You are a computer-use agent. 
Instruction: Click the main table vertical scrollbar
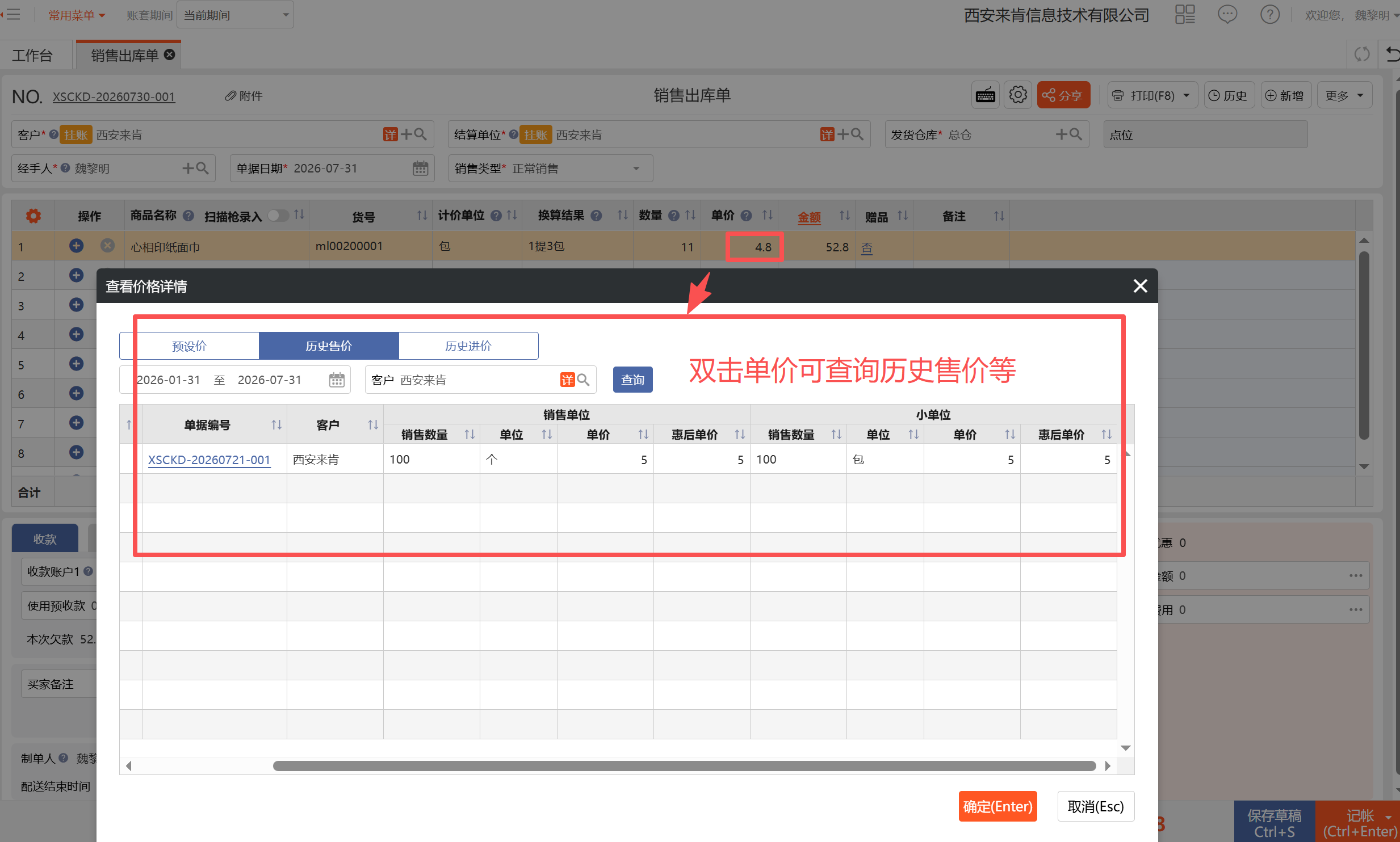coord(1364,346)
